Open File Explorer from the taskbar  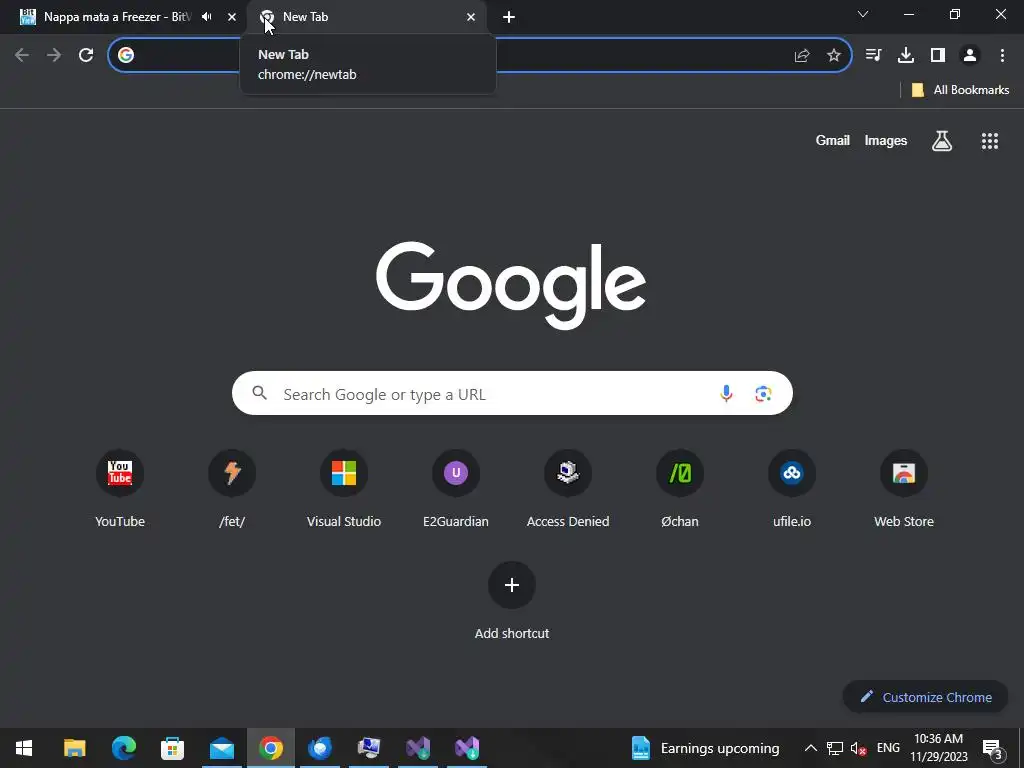(74, 748)
